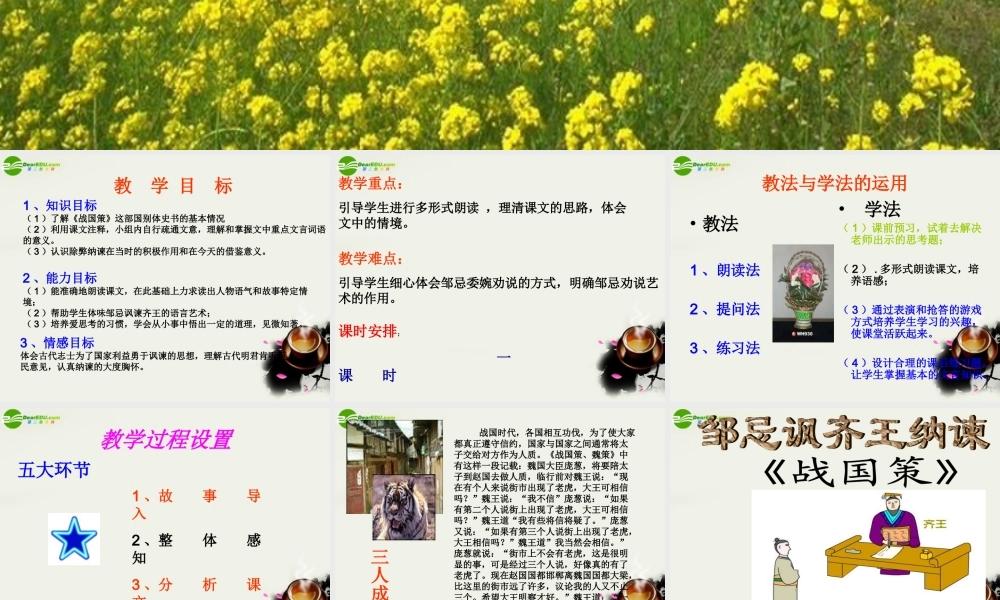
Task: Click the title 教法与学法的运用
Action: tap(834, 184)
